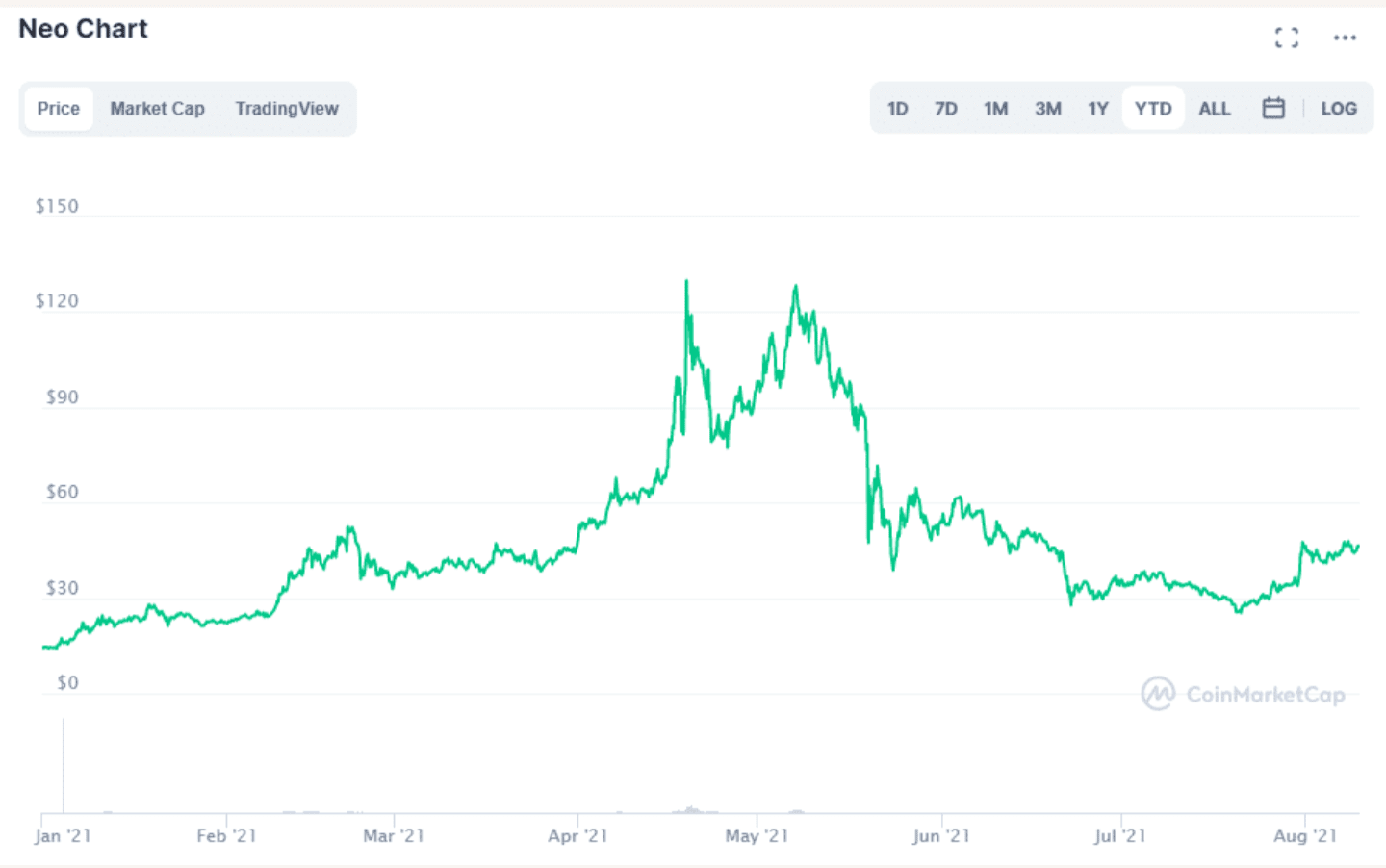
Task: Select the 1D time range
Action: [897, 109]
